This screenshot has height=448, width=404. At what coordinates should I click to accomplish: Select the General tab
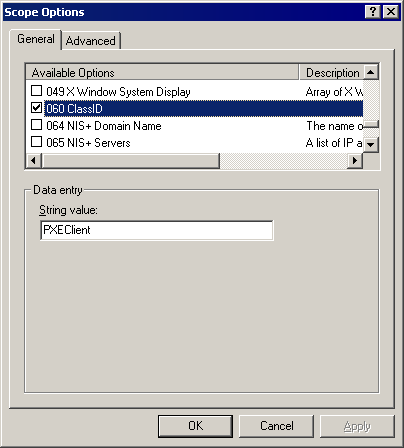(x=36, y=39)
